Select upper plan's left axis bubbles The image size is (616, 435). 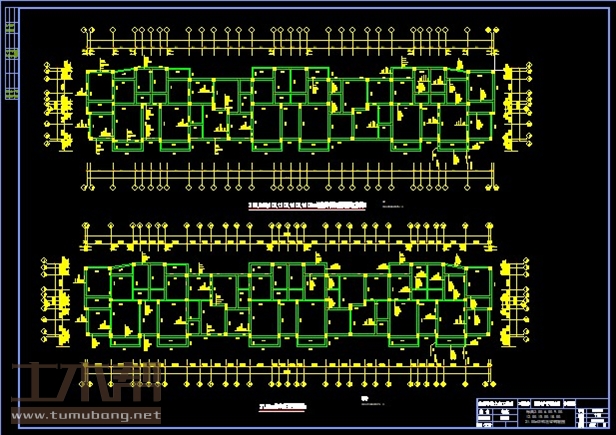pos(48,102)
